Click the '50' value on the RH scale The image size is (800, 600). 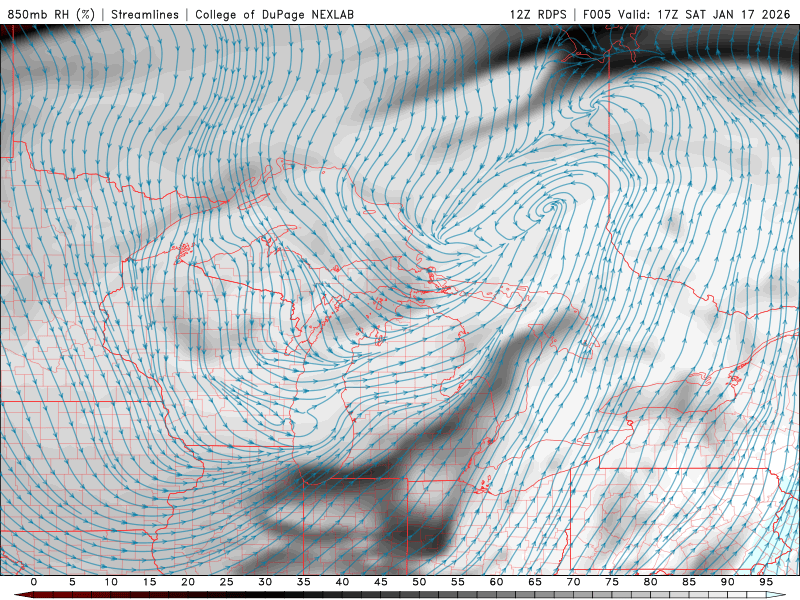(419, 582)
